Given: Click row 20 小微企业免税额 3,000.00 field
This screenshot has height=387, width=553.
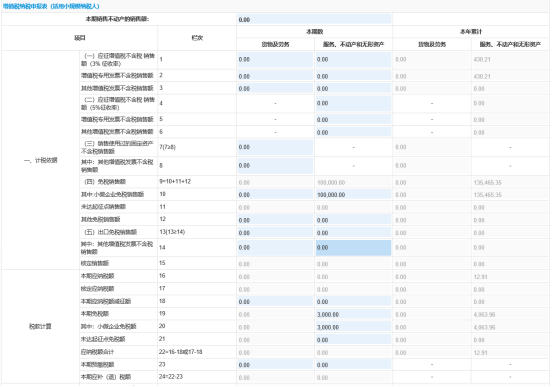Looking at the screenshot, I should (353, 327).
